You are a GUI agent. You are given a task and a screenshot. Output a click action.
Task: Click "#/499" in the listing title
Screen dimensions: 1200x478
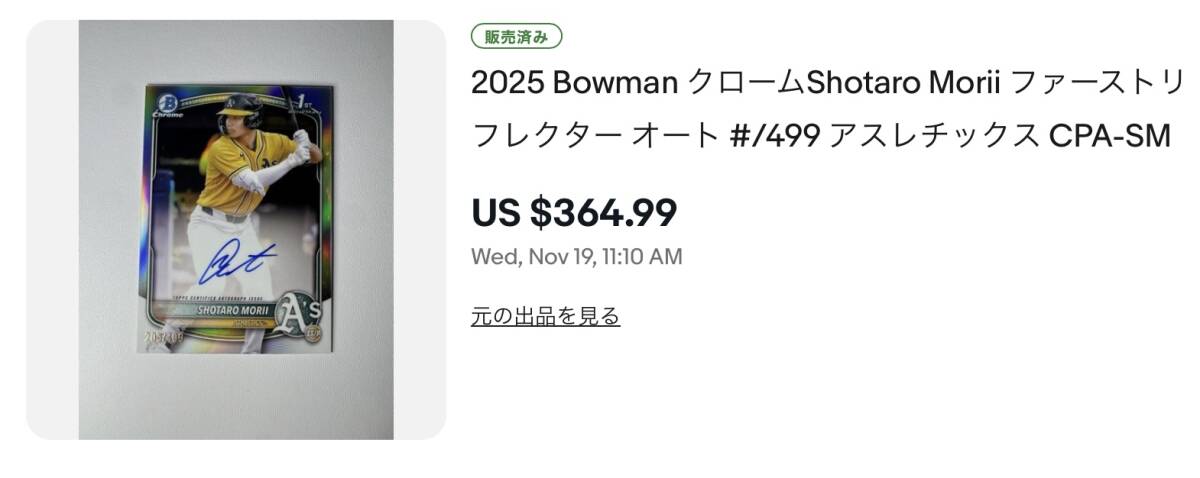point(776,134)
